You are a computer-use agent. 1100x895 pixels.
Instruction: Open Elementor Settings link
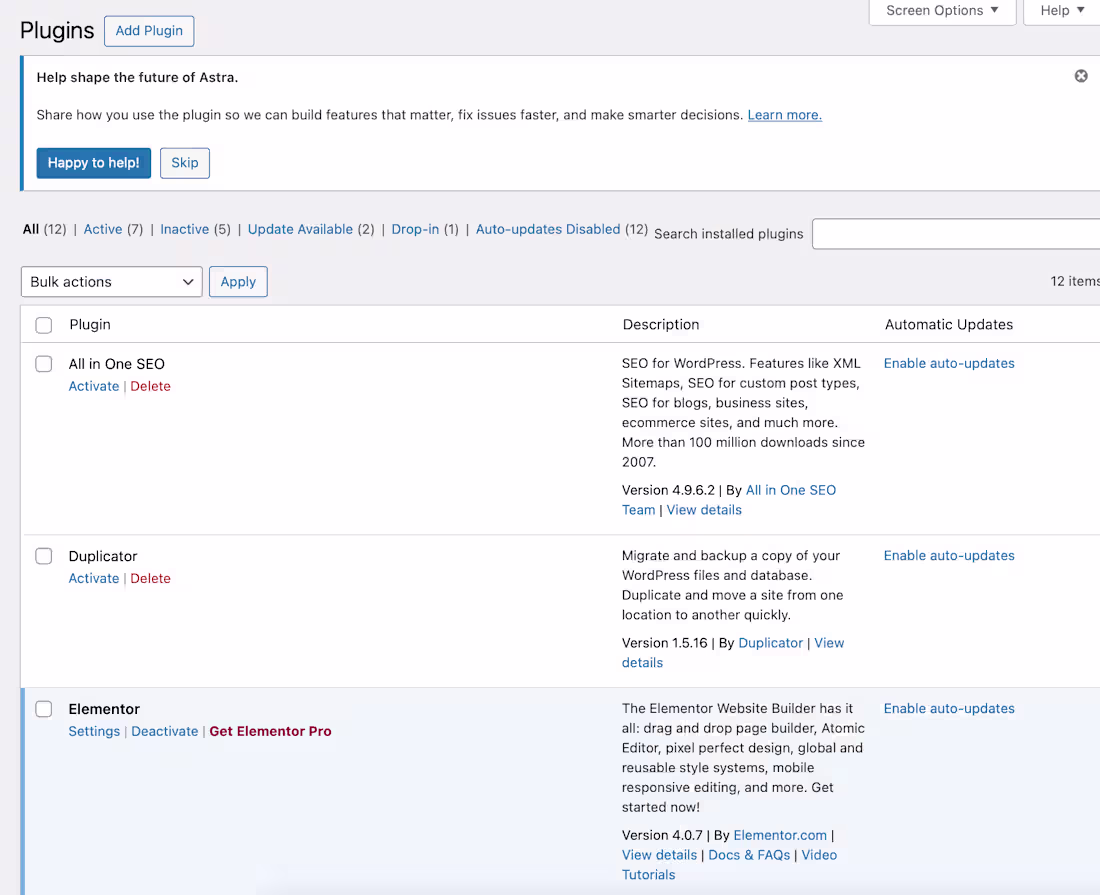click(x=94, y=732)
